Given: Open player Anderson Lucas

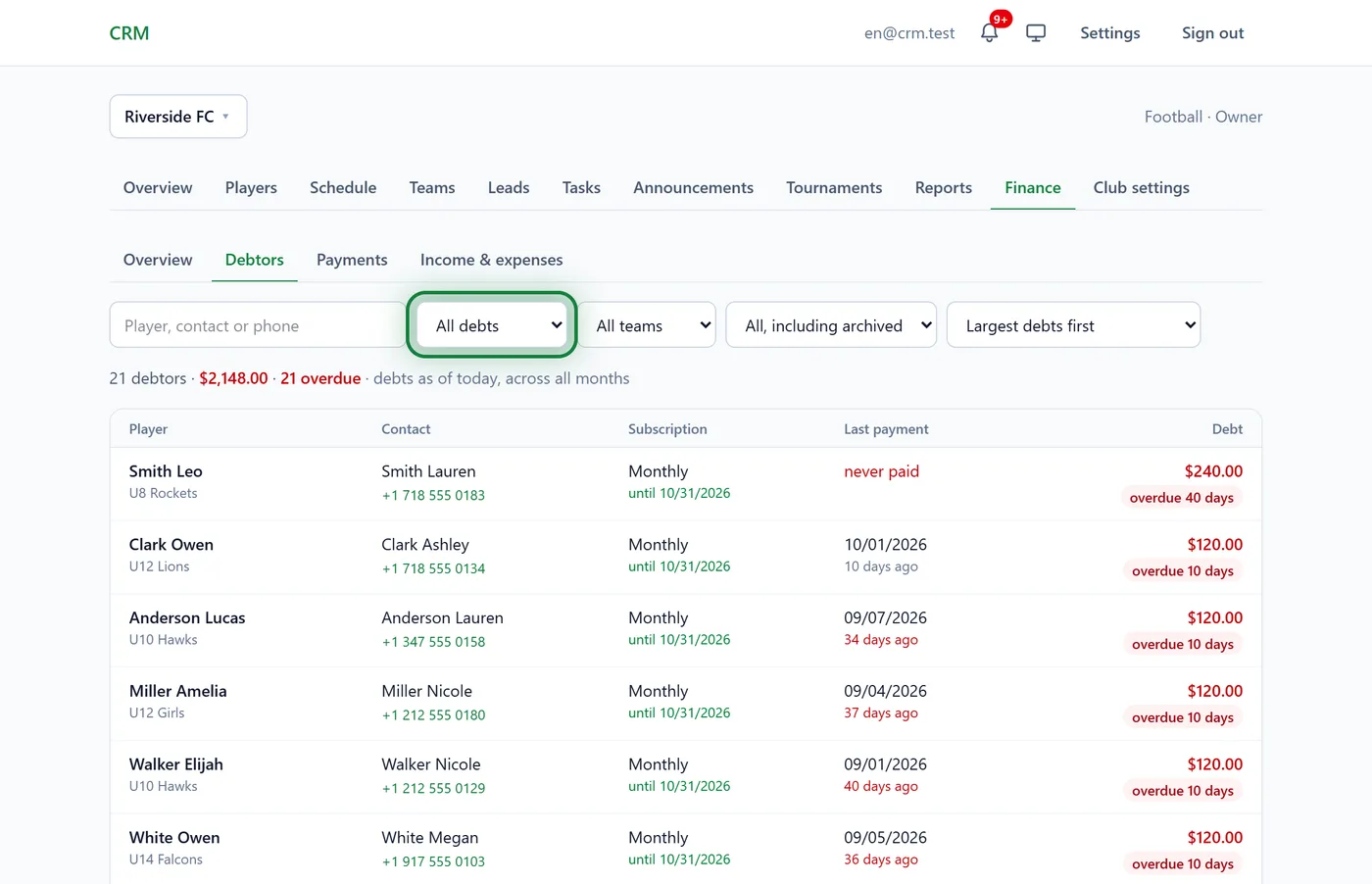Looking at the screenshot, I should click(x=187, y=618).
